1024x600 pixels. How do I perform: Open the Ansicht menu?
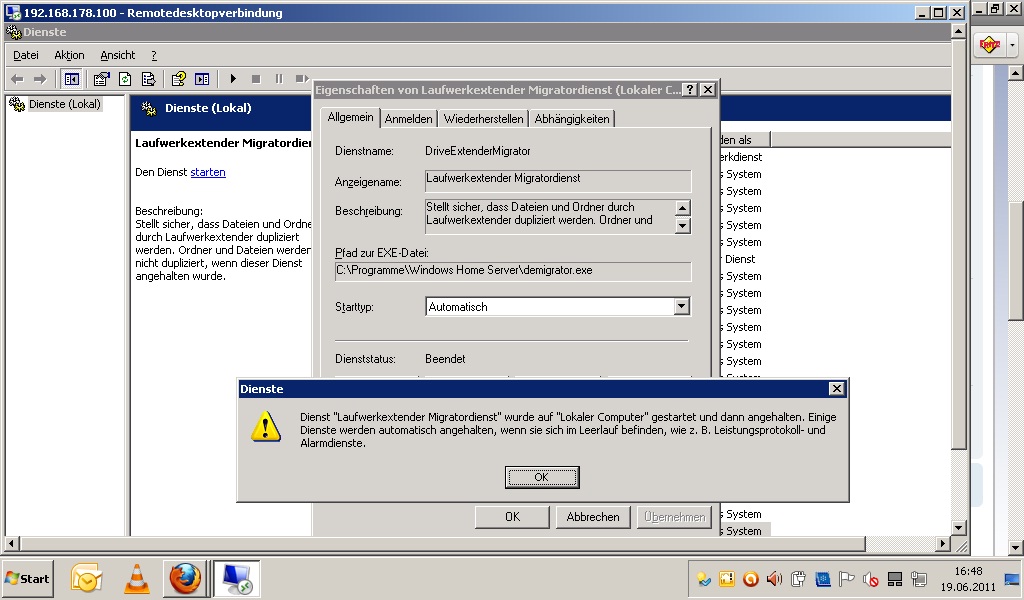coord(118,55)
